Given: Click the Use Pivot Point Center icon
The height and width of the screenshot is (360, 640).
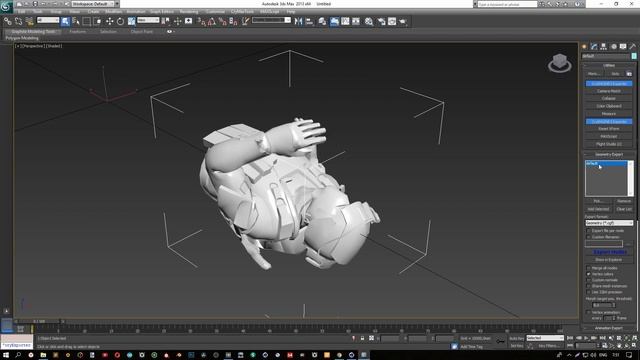Looking at the screenshot, I should tap(166, 21).
